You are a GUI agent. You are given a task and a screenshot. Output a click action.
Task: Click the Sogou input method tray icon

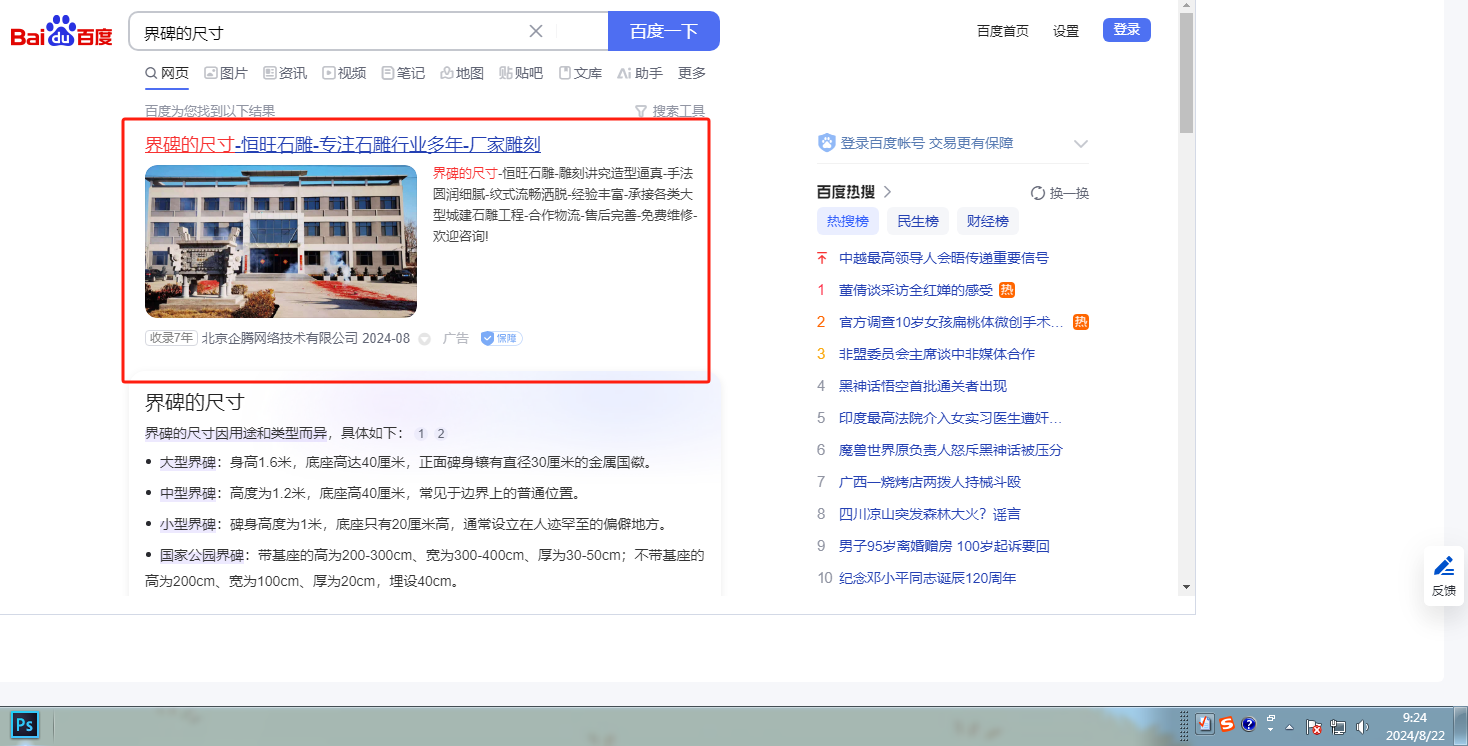point(1226,725)
